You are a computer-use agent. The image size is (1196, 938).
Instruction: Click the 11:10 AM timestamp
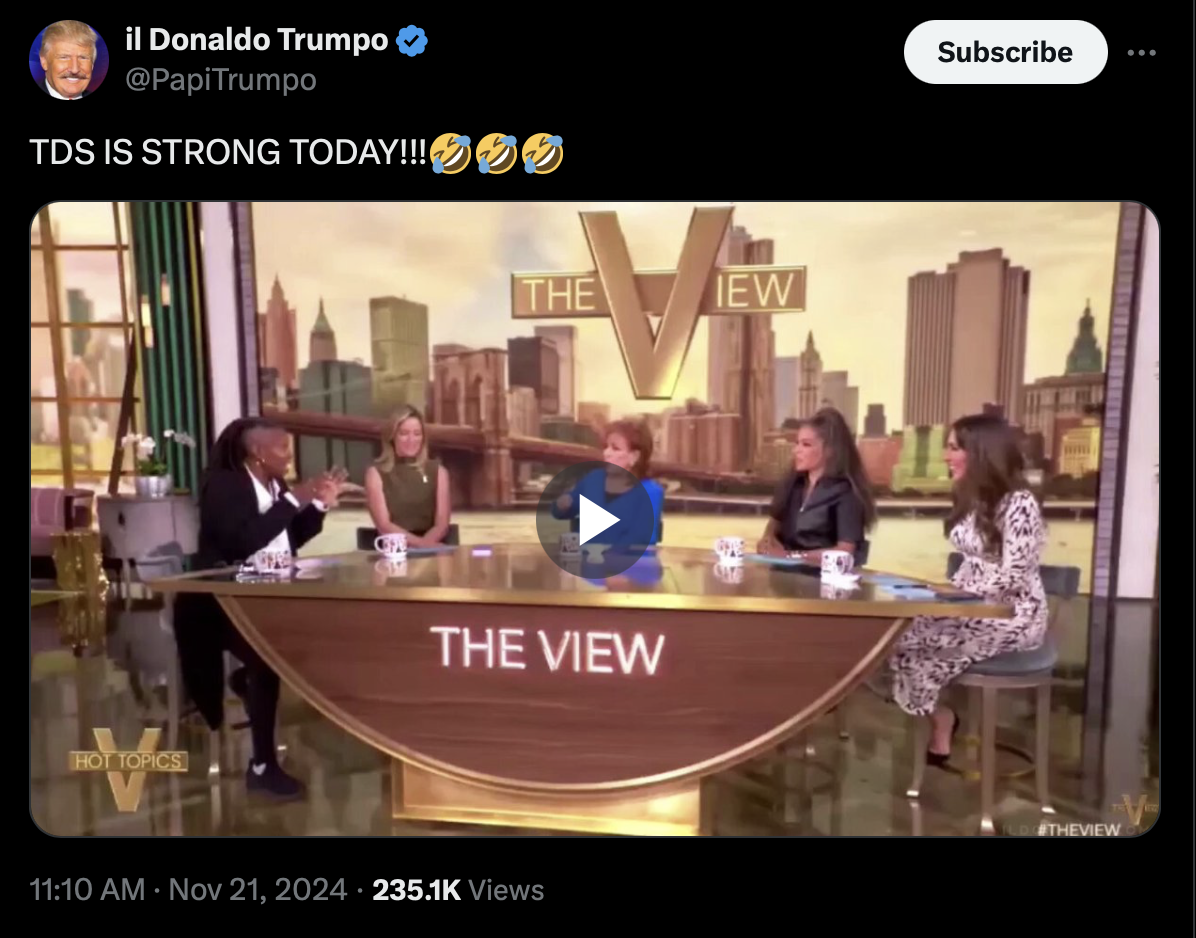pyautogui.click(x=87, y=889)
